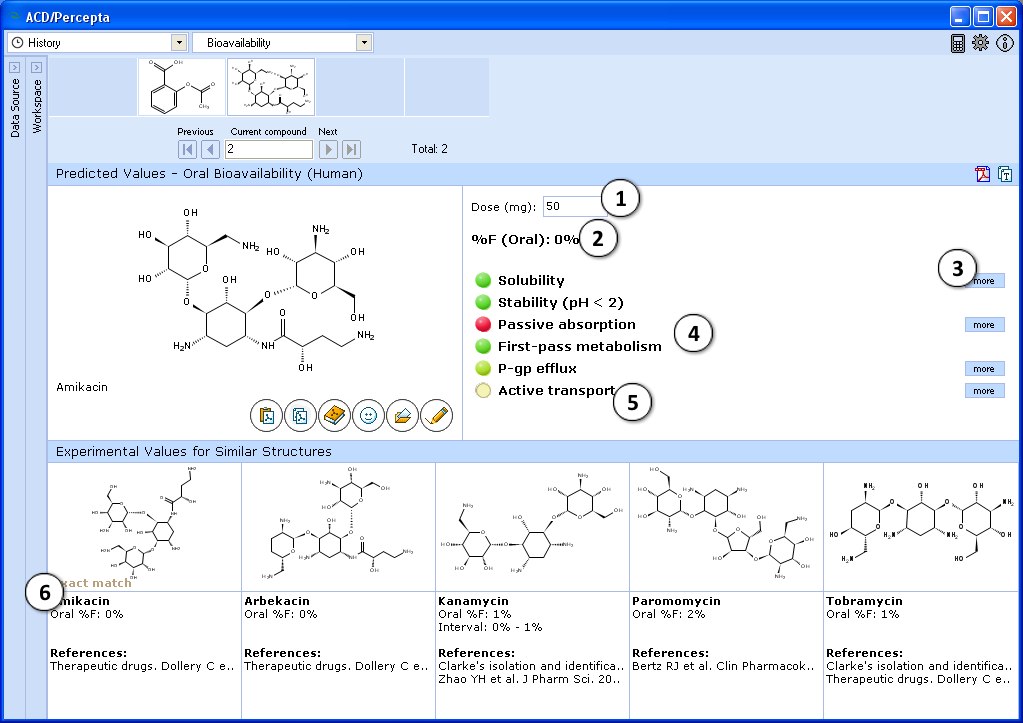Select the aspirin structure thumbnail in history

(182, 87)
